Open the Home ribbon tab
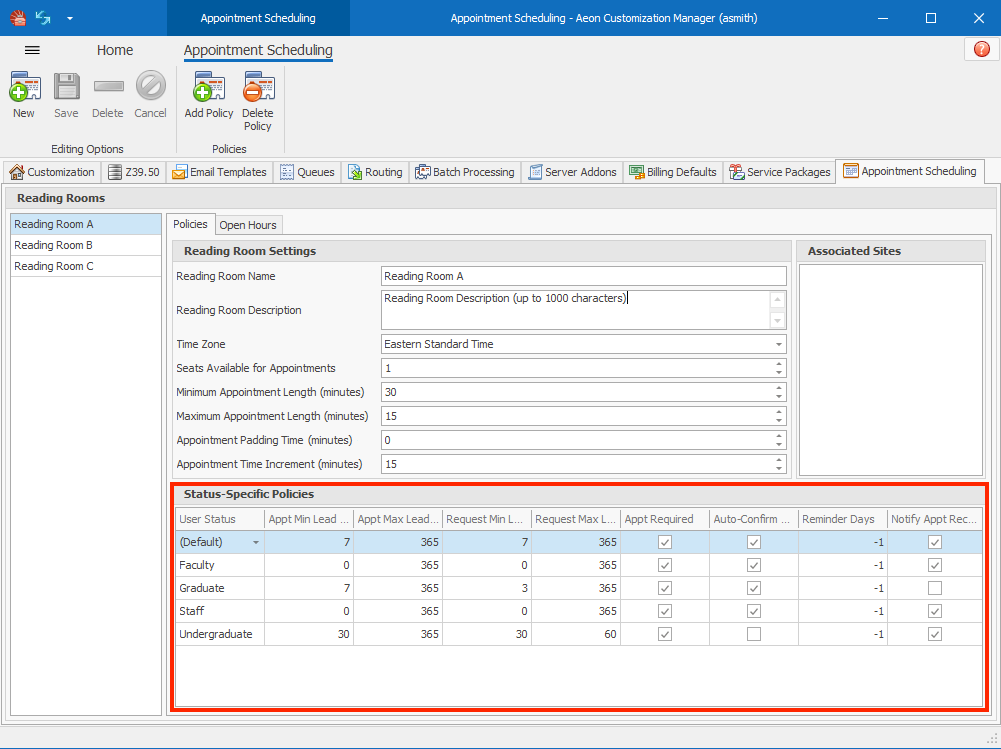Viewport: 1001px width, 749px height. [x=114, y=49]
